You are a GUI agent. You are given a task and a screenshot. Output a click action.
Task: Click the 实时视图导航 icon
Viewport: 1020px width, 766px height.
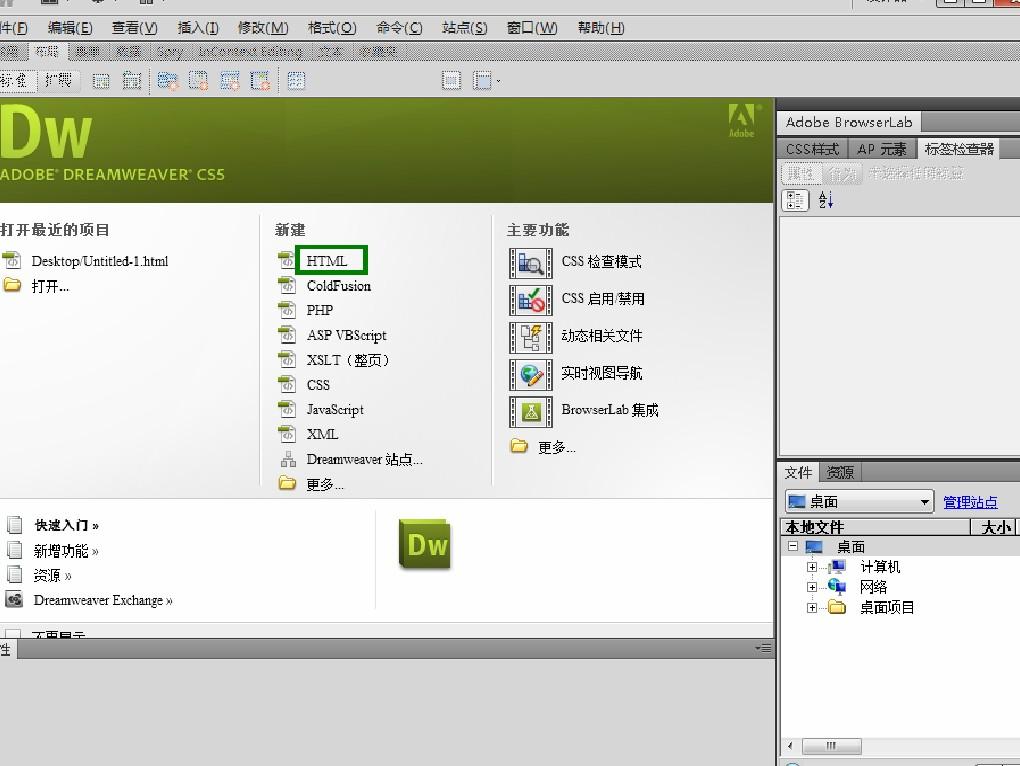pyautogui.click(x=530, y=374)
